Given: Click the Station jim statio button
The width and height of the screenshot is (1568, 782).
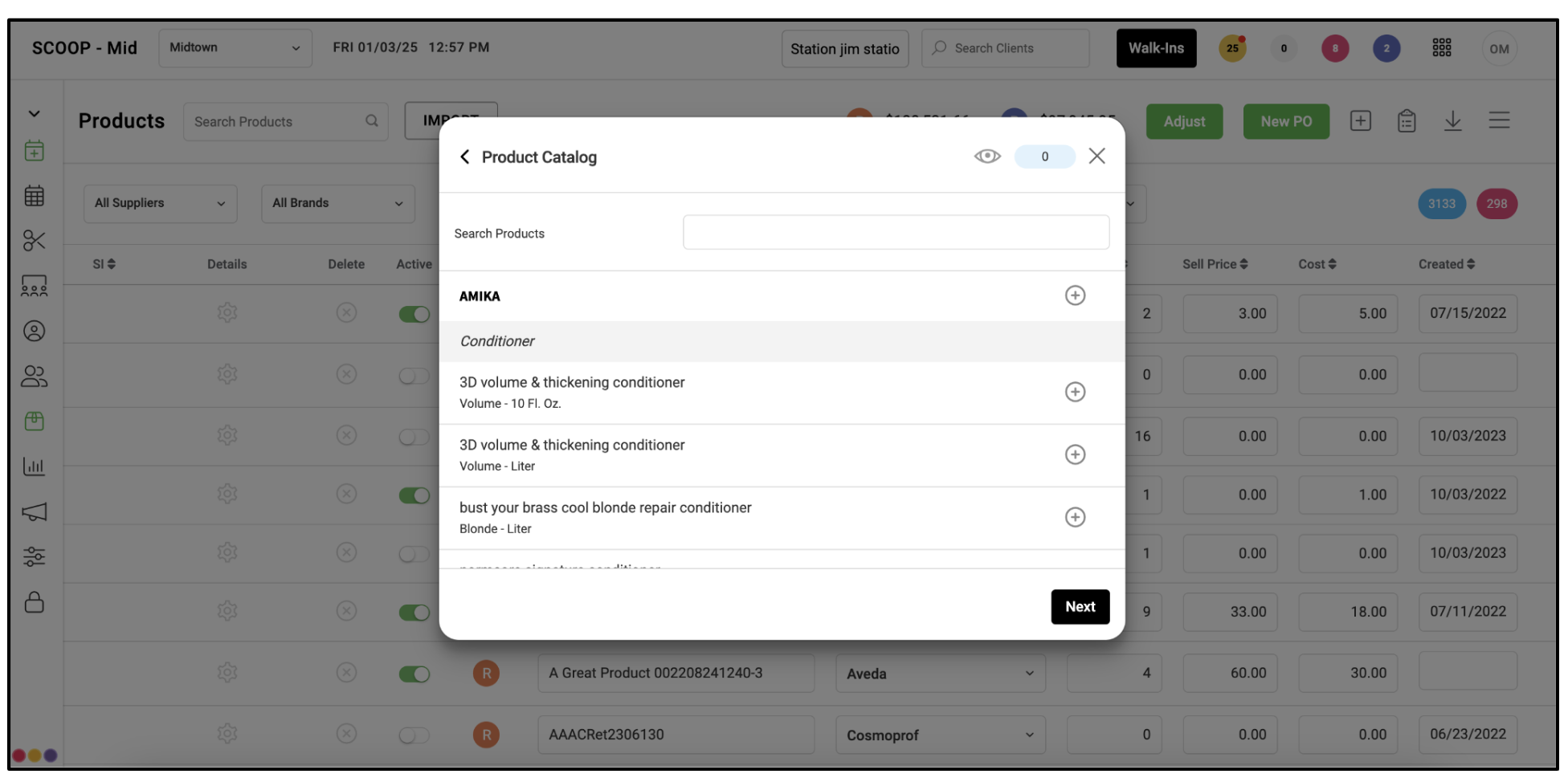Looking at the screenshot, I should (x=844, y=49).
